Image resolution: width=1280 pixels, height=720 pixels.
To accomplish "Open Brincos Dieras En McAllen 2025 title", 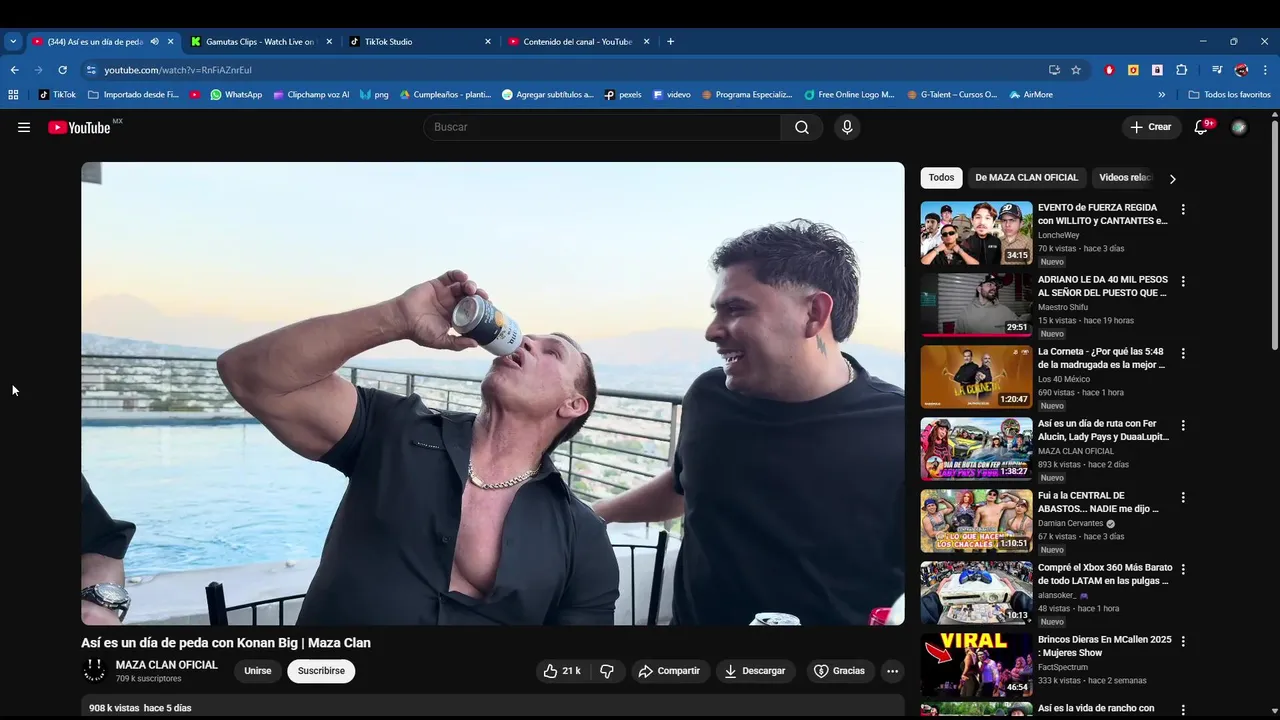I will [1104, 646].
